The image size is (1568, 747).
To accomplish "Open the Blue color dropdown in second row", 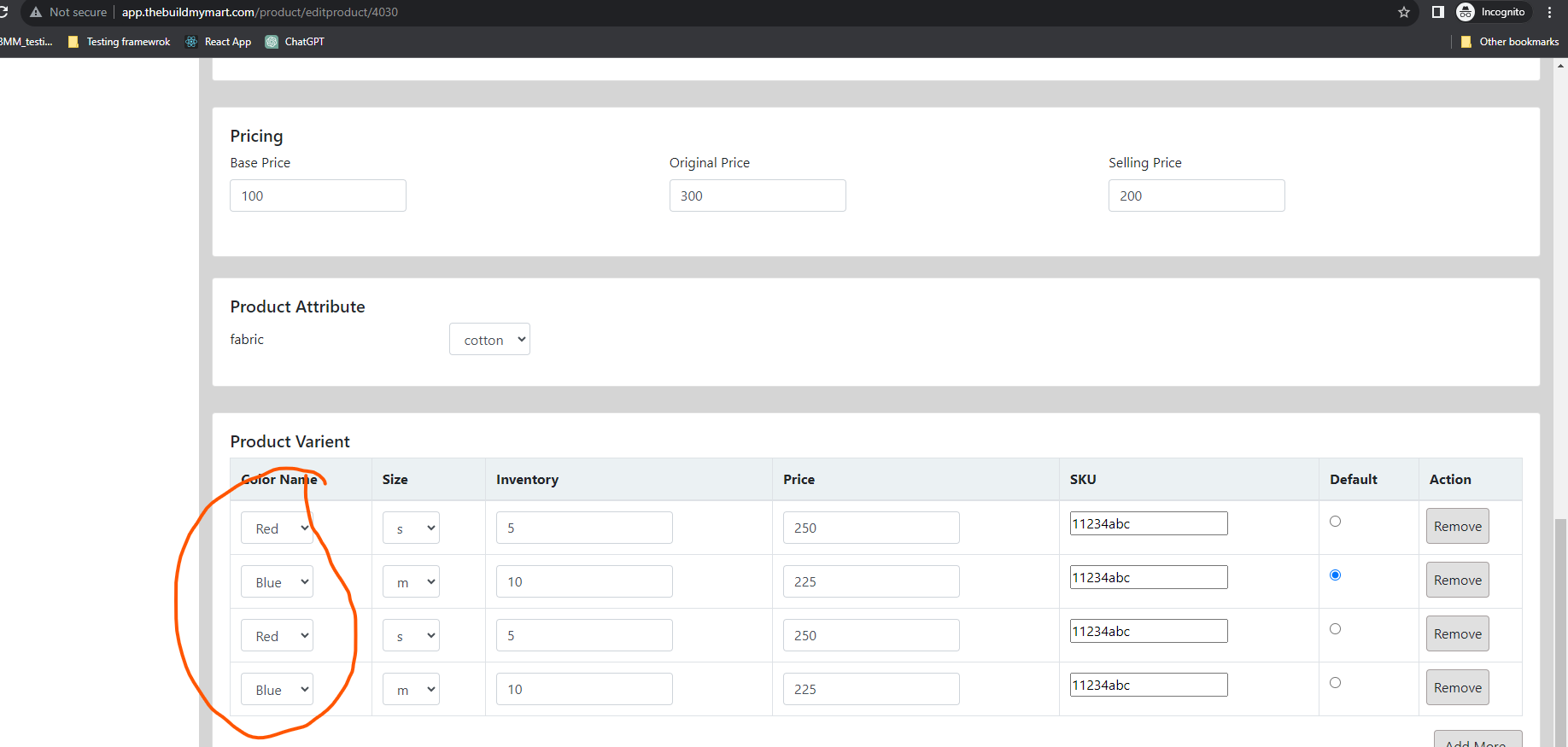I will (x=277, y=581).
